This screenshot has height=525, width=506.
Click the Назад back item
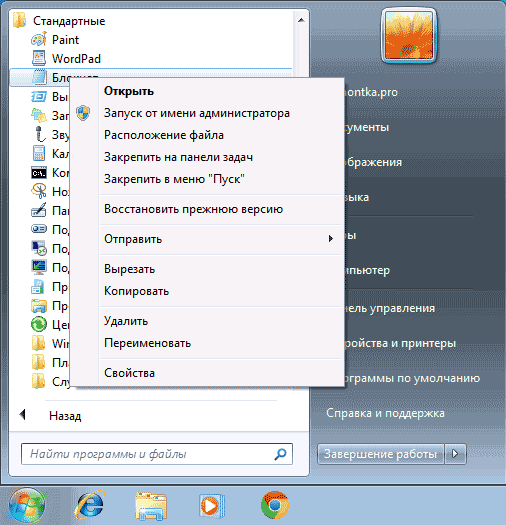tap(65, 416)
